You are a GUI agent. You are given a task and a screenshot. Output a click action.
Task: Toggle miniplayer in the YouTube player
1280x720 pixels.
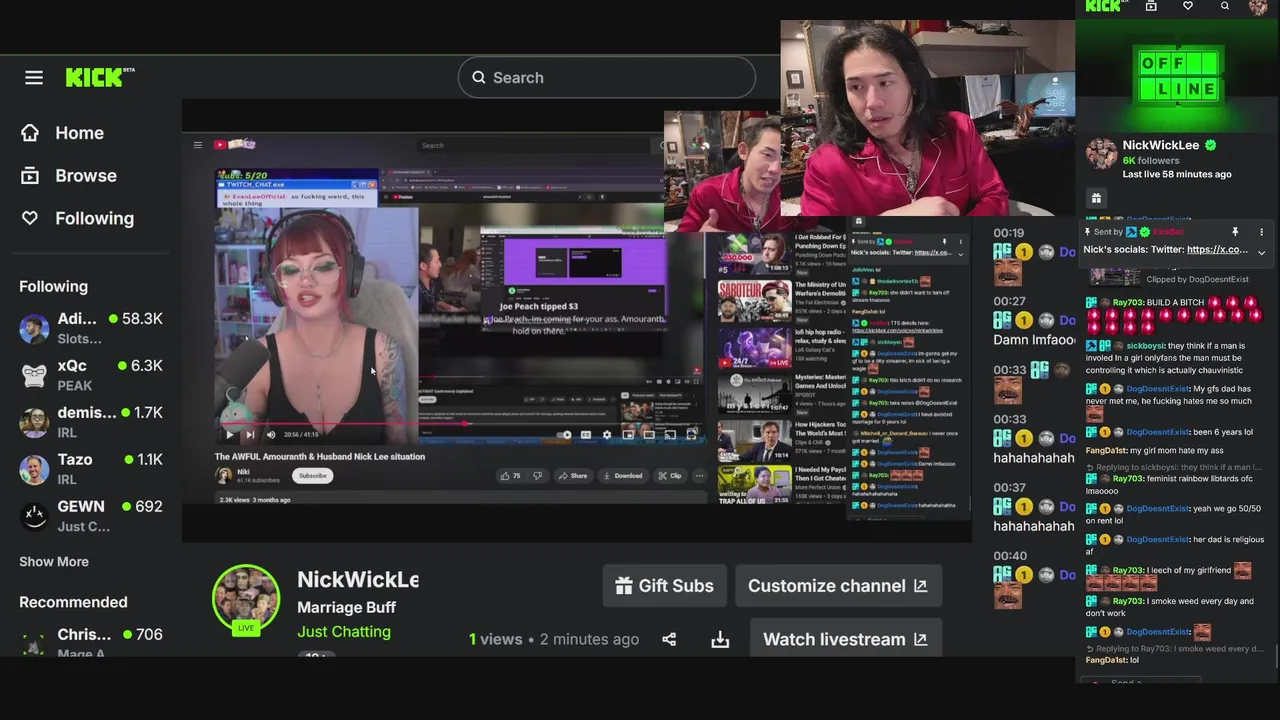[628, 434]
